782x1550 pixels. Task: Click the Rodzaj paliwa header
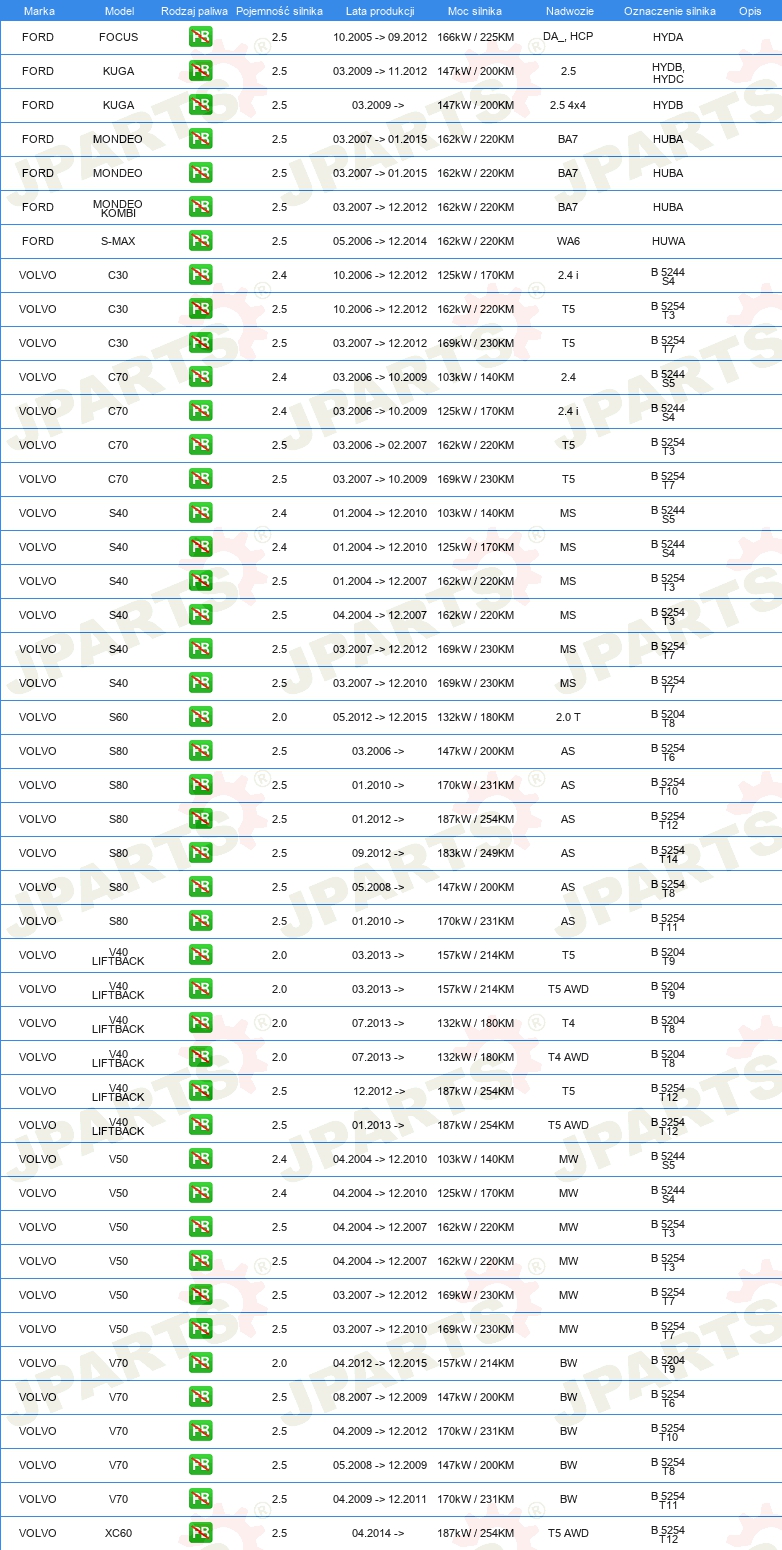pyautogui.click(x=195, y=11)
